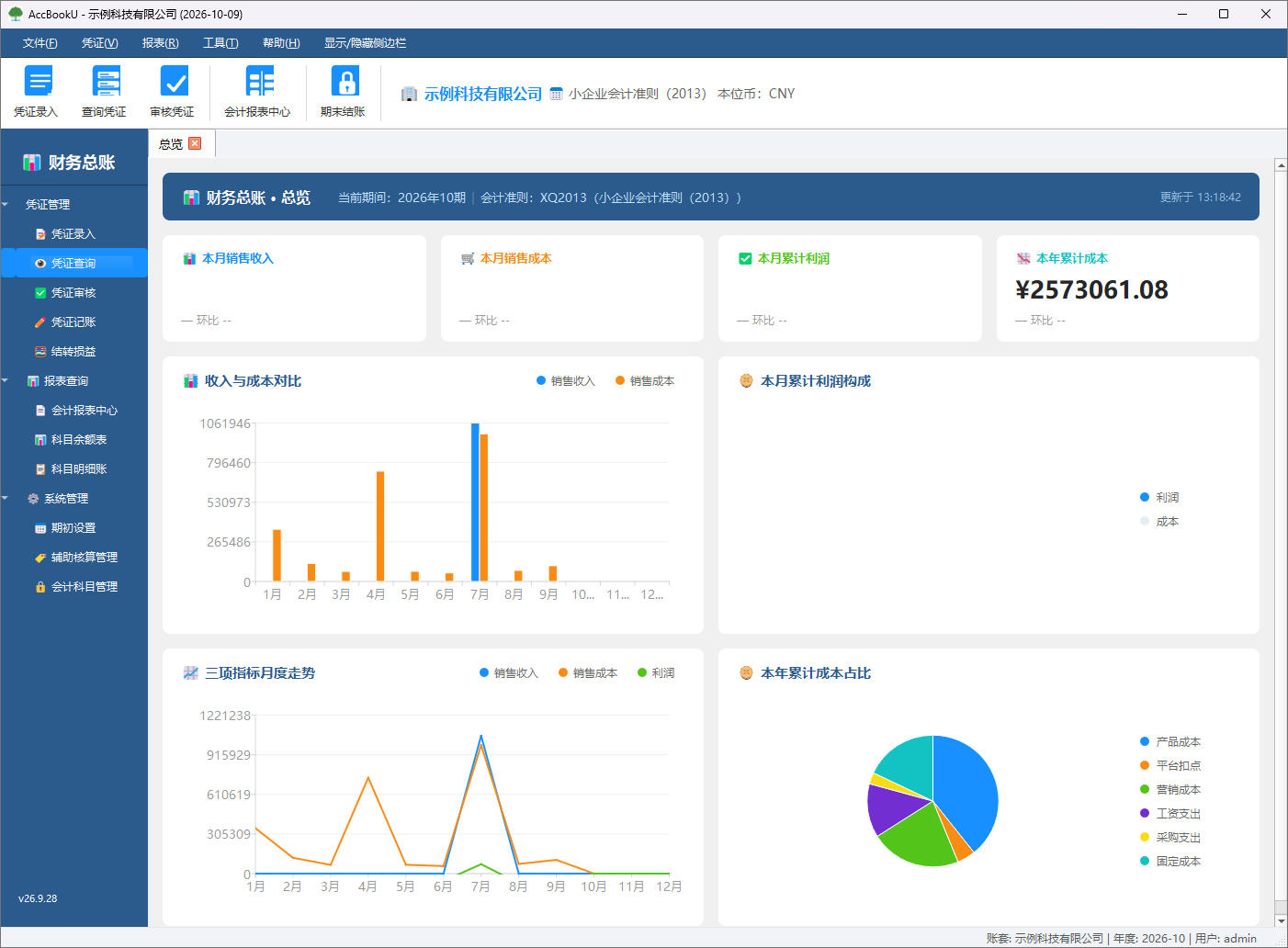
Task: Click the scrollbar down arrow
Action: [1281, 920]
